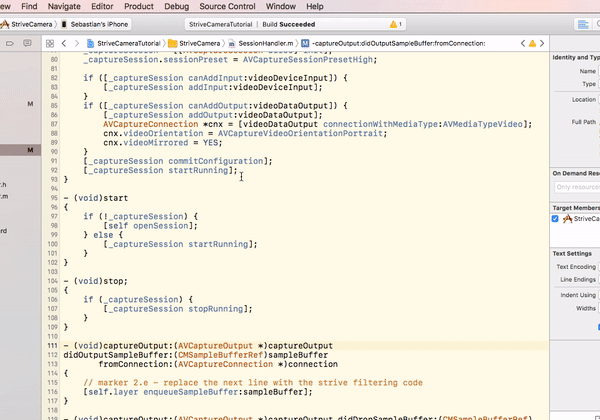600x420 pixels.
Task: Go forward with the jump bar right arrow
Action: pos(77,43)
